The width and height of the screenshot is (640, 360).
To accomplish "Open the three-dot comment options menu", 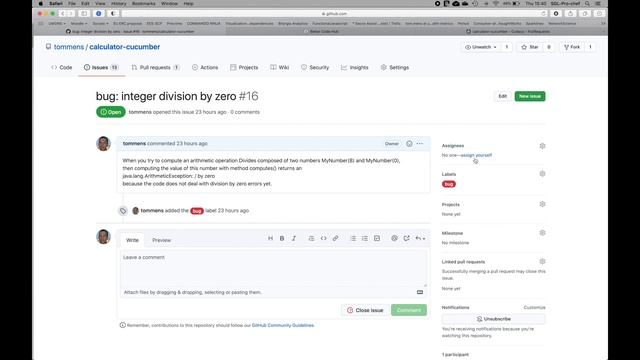I will click(420, 144).
